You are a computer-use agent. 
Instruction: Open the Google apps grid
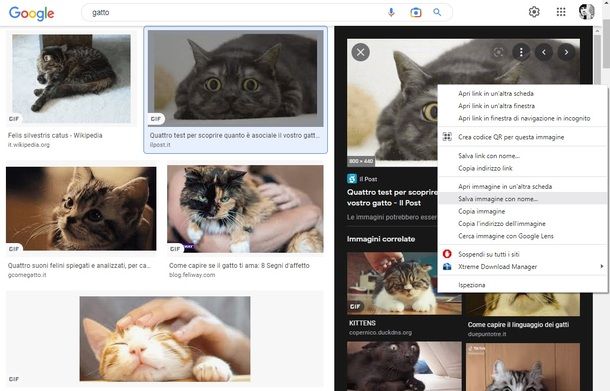point(561,12)
